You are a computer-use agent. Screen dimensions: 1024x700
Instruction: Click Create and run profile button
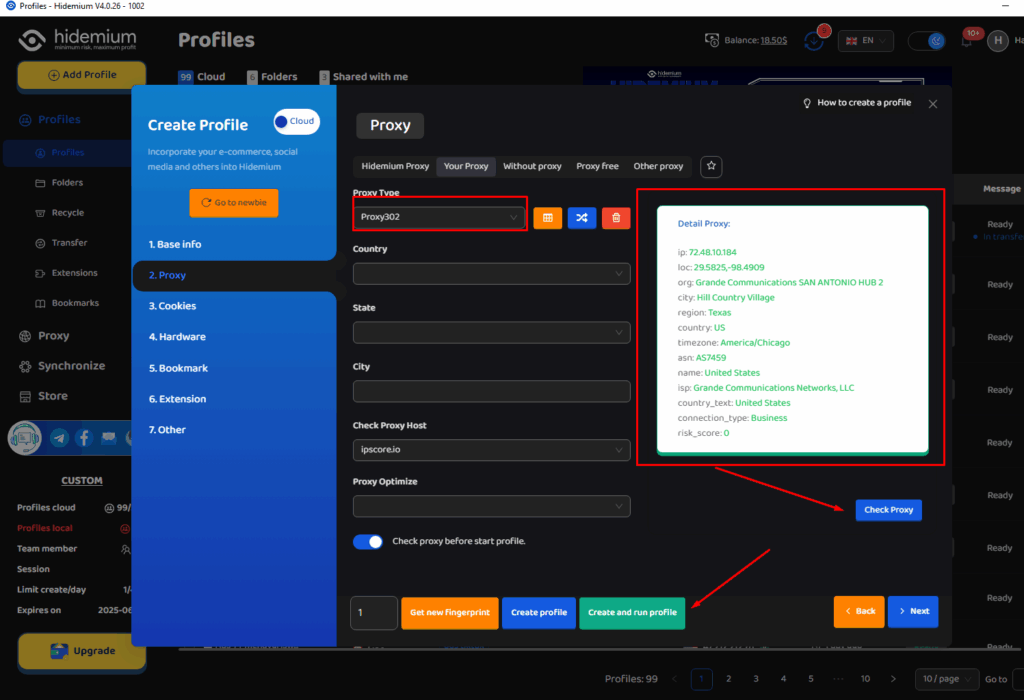point(632,612)
